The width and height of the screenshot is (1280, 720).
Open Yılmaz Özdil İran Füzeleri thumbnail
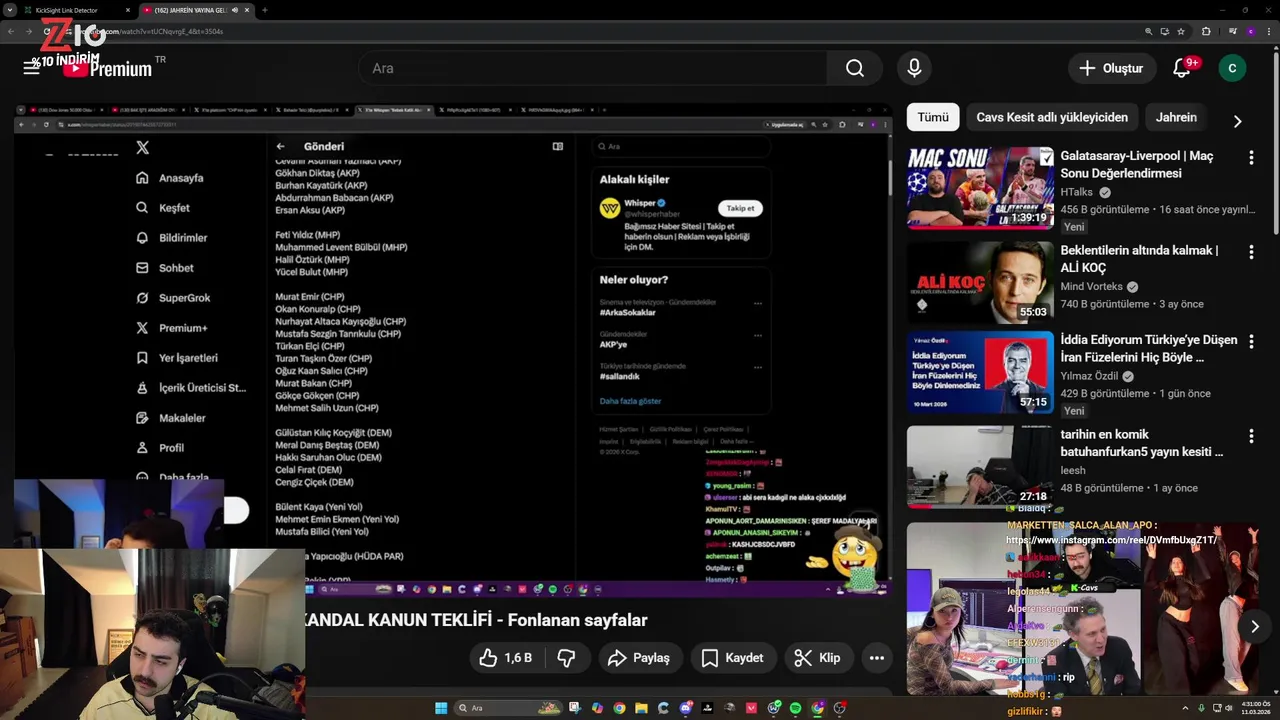(x=980, y=372)
